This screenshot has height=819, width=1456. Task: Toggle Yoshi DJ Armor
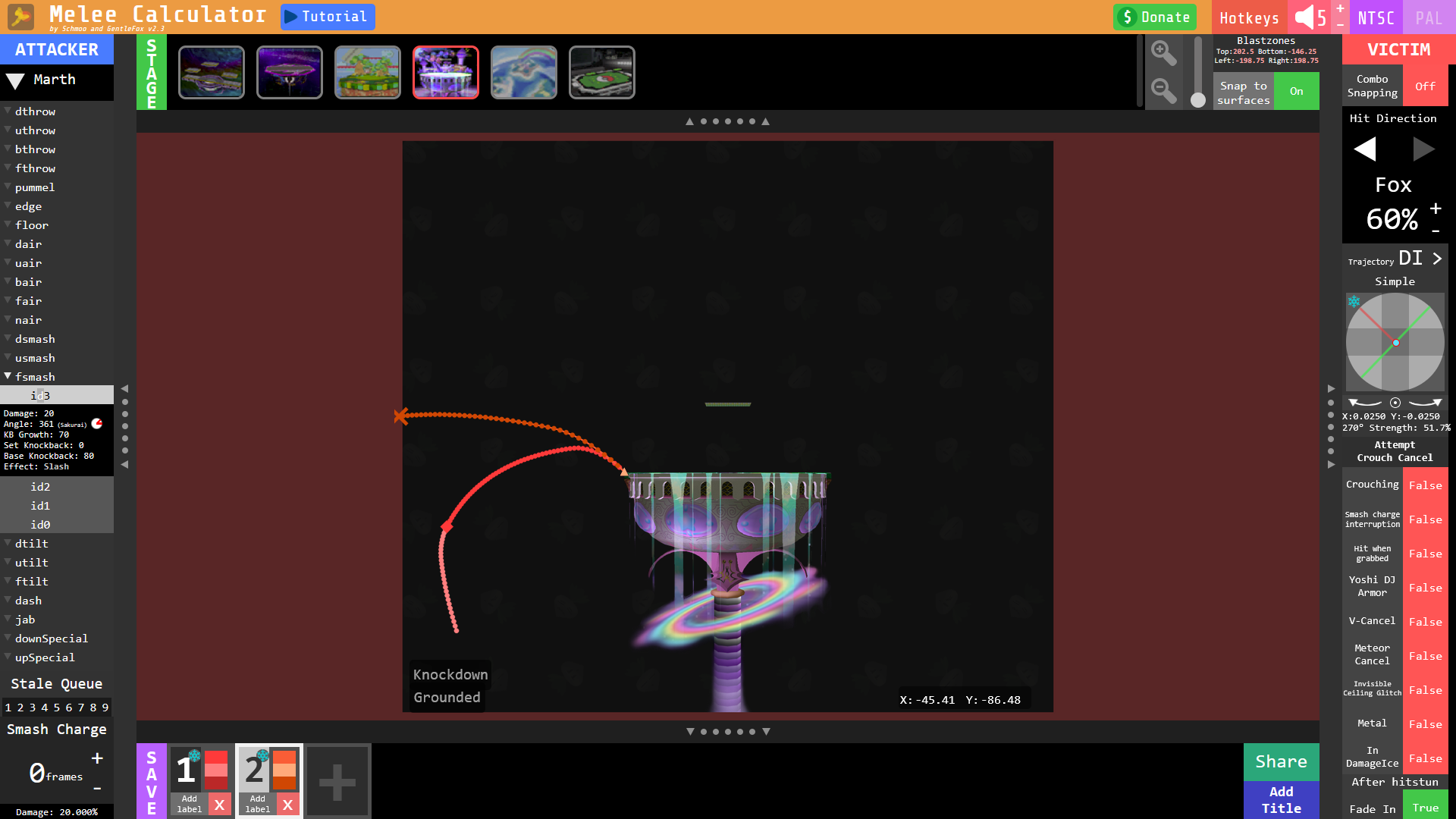click(1426, 588)
